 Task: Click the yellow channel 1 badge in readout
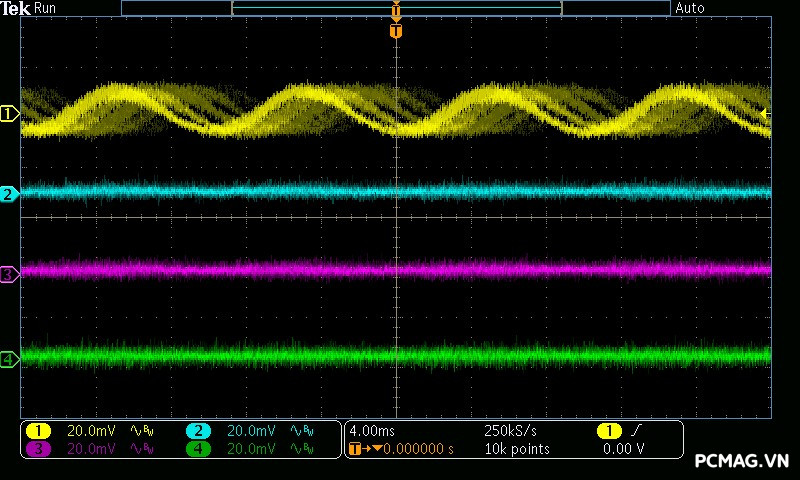pos(38,431)
